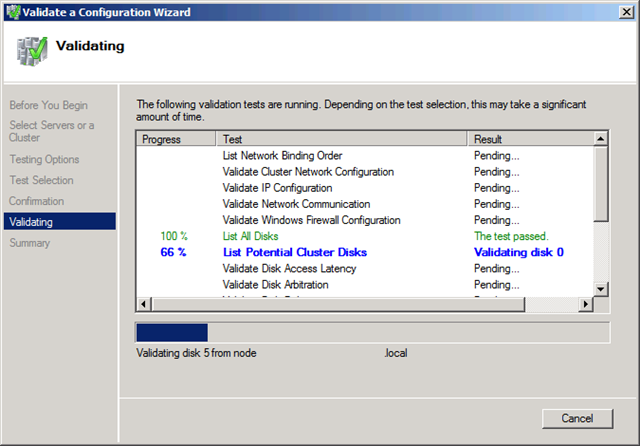This screenshot has width=640, height=446.
Task: Click the Test column header
Action: 341,139
